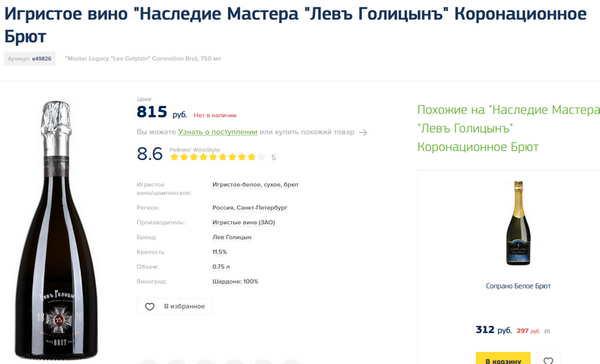Click the Игристое-белое, сухое, брют type link
Image resolution: width=600 pixels, height=364 pixels.
coord(256,184)
